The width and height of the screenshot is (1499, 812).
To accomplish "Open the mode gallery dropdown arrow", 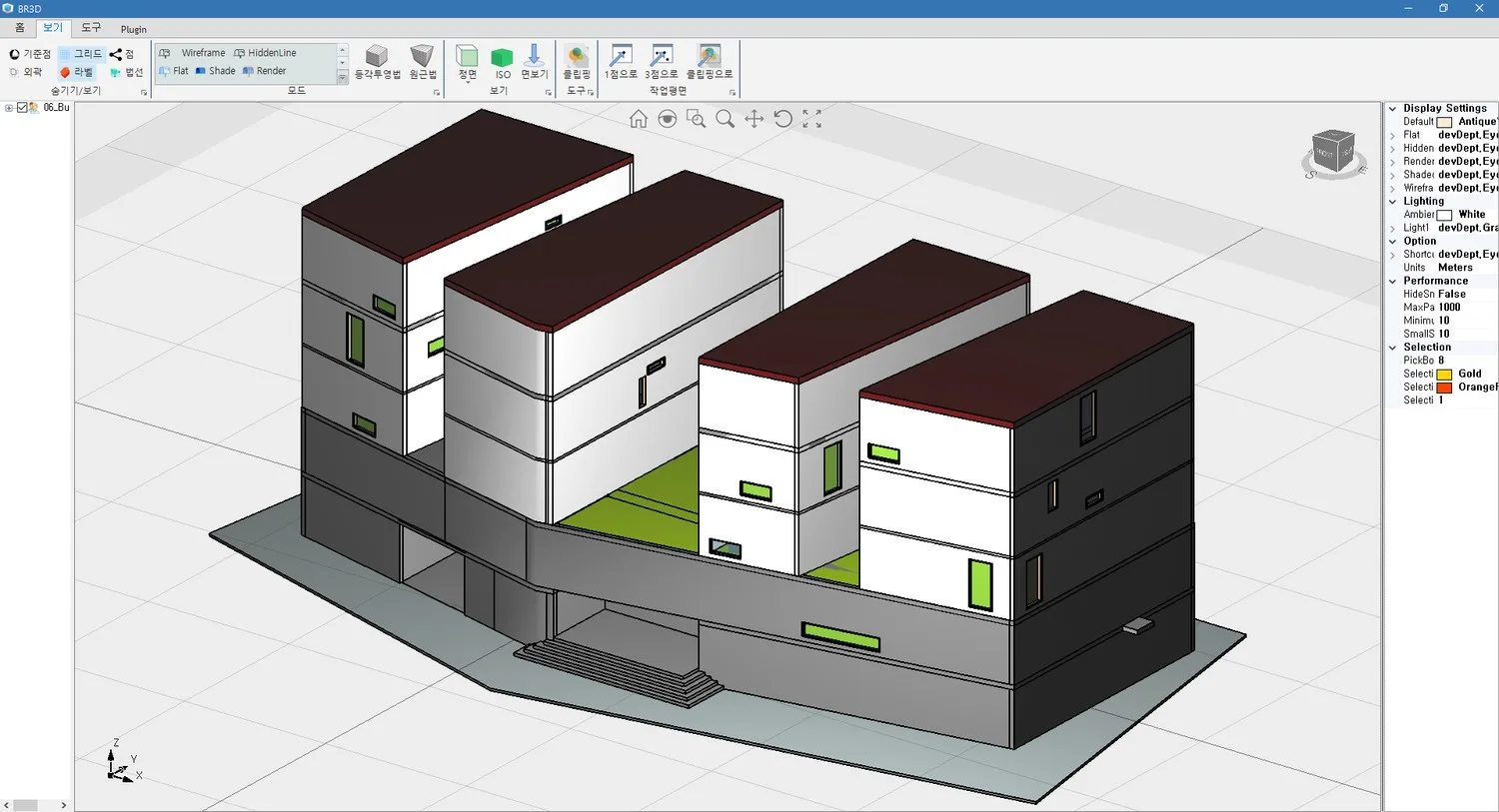I will click(343, 78).
